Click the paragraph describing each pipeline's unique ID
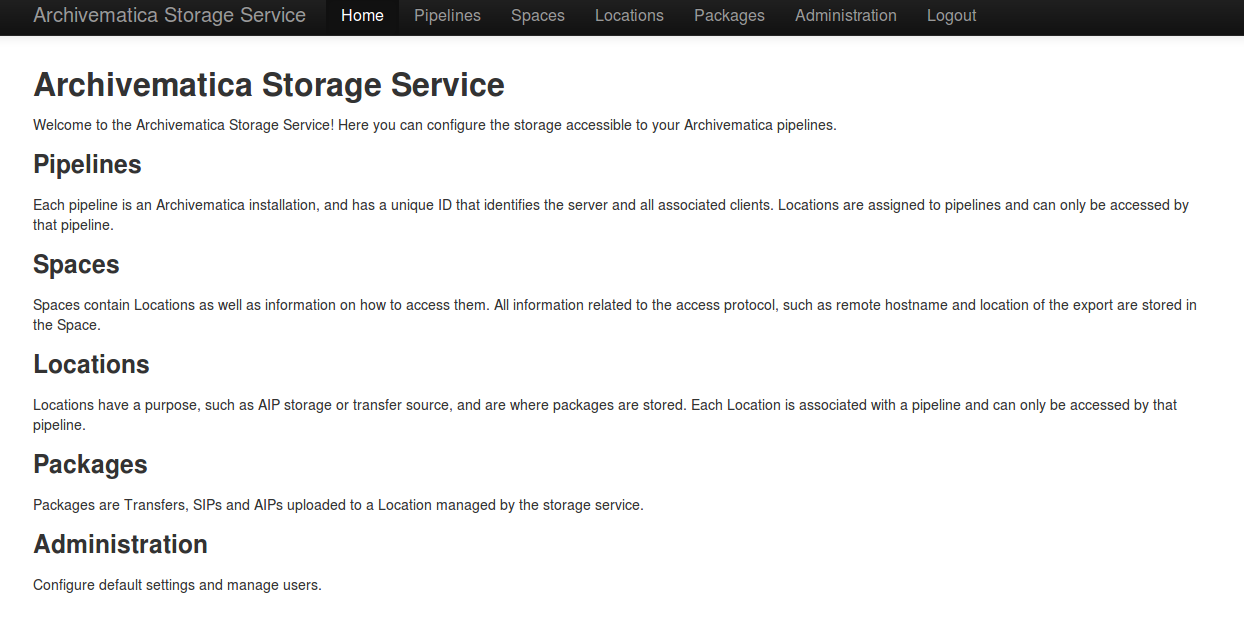This screenshot has width=1244, height=622. coord(610,205)
